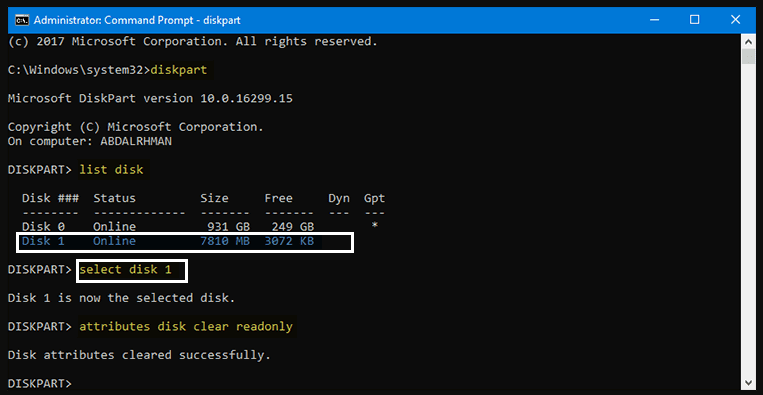Click the scrollbar down arrow
Screen dimensions: 763x395
(x=748, y=381)
